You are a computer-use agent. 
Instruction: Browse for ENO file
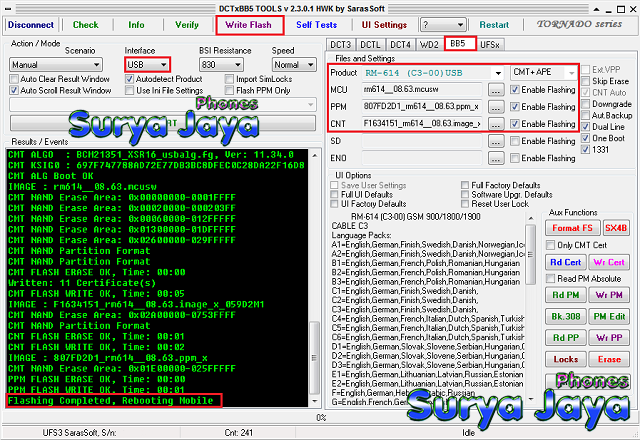pos(496,158)
